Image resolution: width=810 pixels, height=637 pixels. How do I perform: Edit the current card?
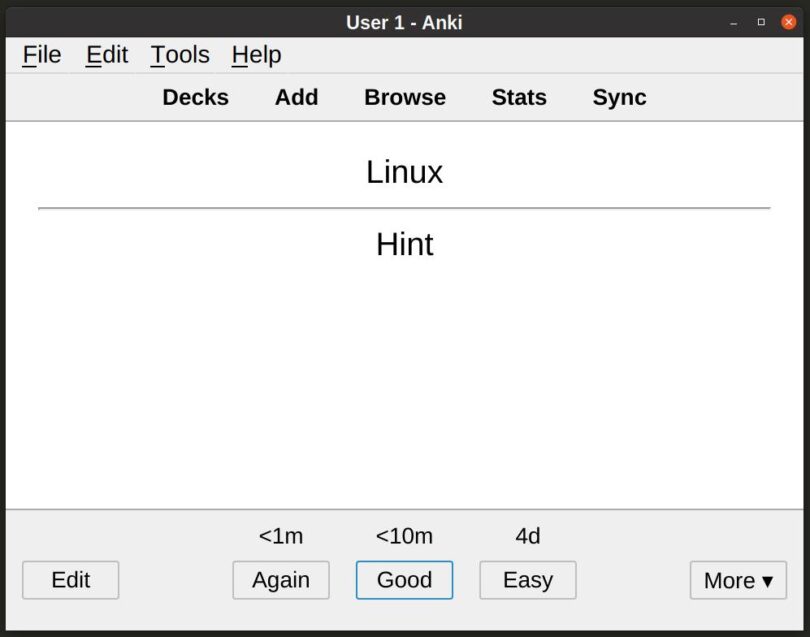pos(70,580)
